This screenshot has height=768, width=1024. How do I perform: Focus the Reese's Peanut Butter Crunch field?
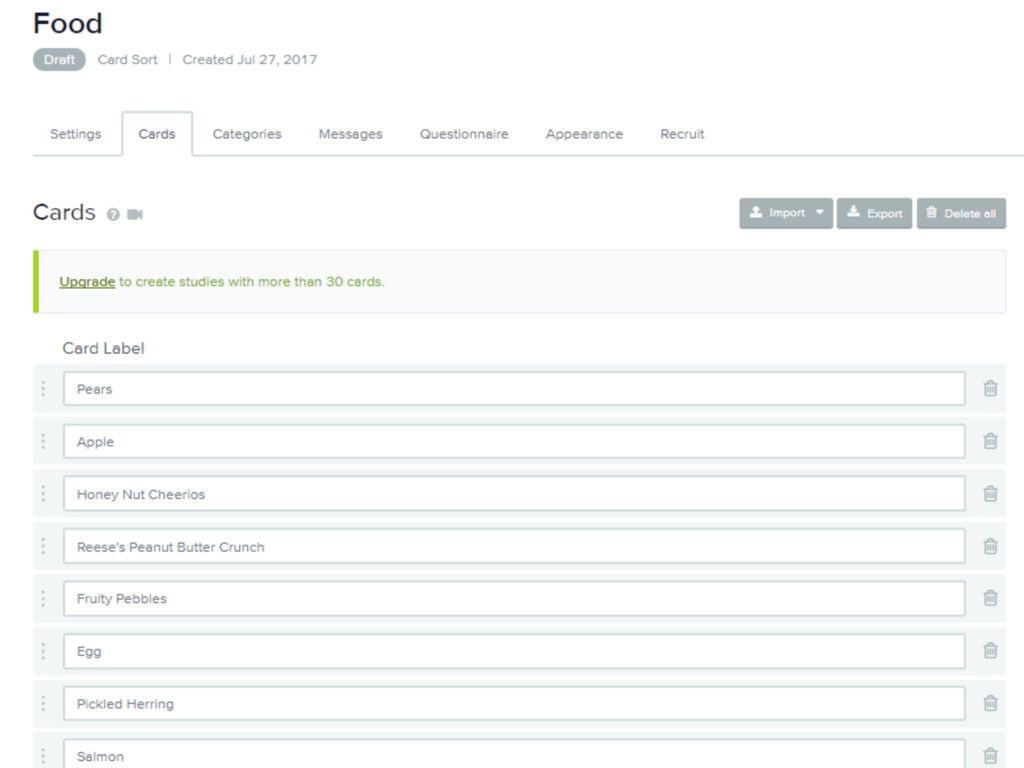coord(515,546)
